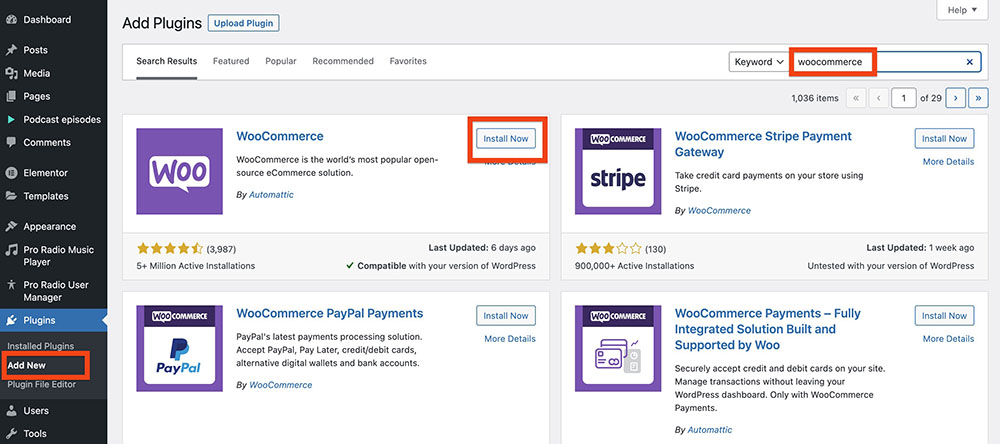Install WooCommerce Payments Fully Integrated Solution
The image size is (1000, 444).
pyautogui.click(x=945, y=316)
